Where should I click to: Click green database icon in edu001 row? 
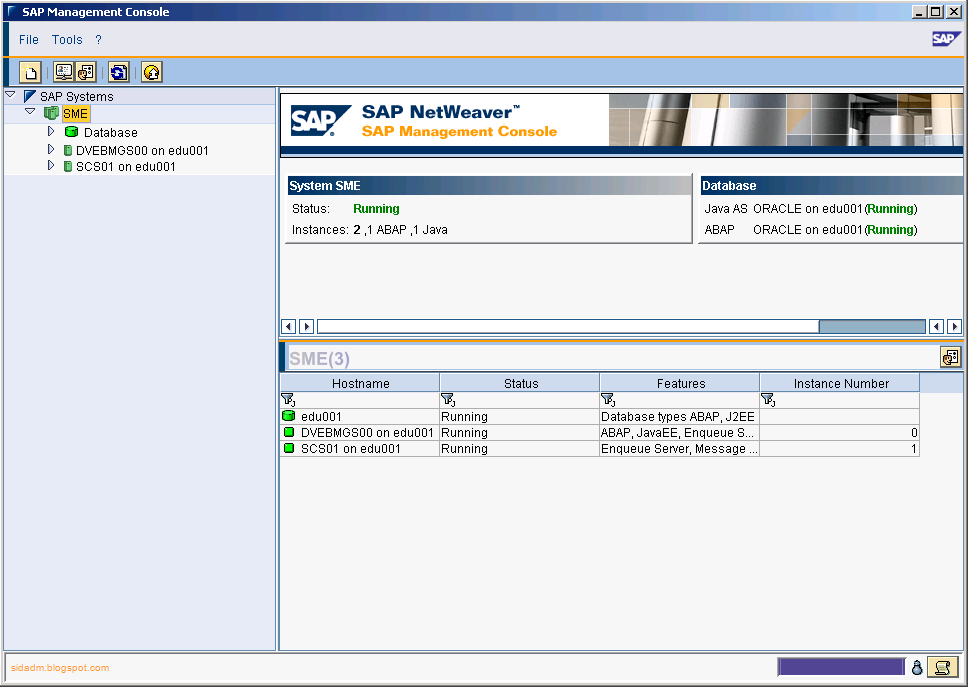pyautogui.click(x=288, y=416)
